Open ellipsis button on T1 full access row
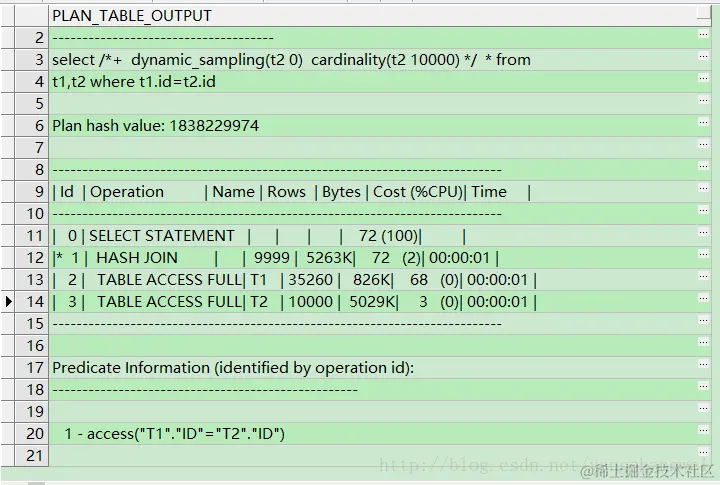 click(x=703, y=277)
